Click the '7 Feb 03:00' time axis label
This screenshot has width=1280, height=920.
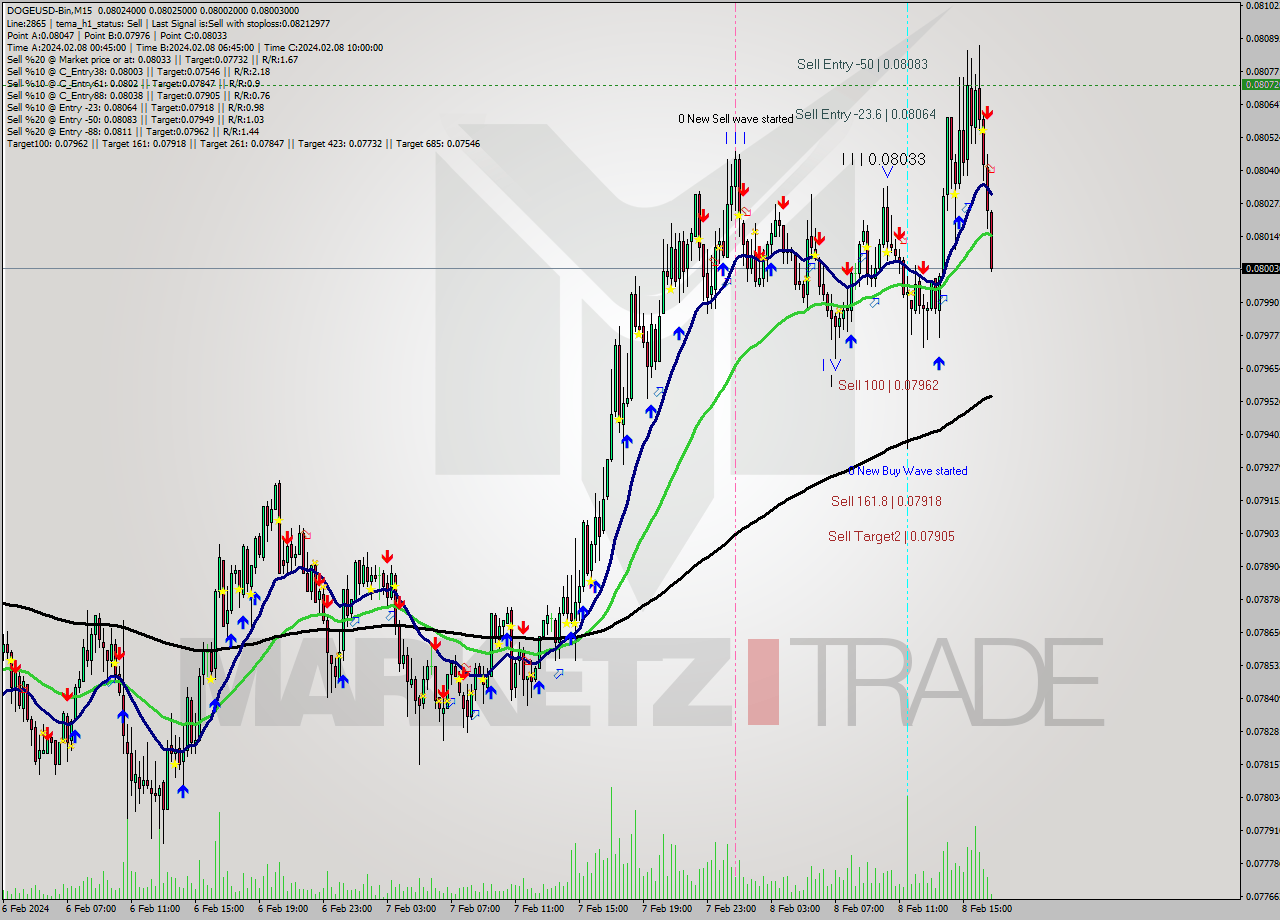pyautogui.click(x=411, y=909)
